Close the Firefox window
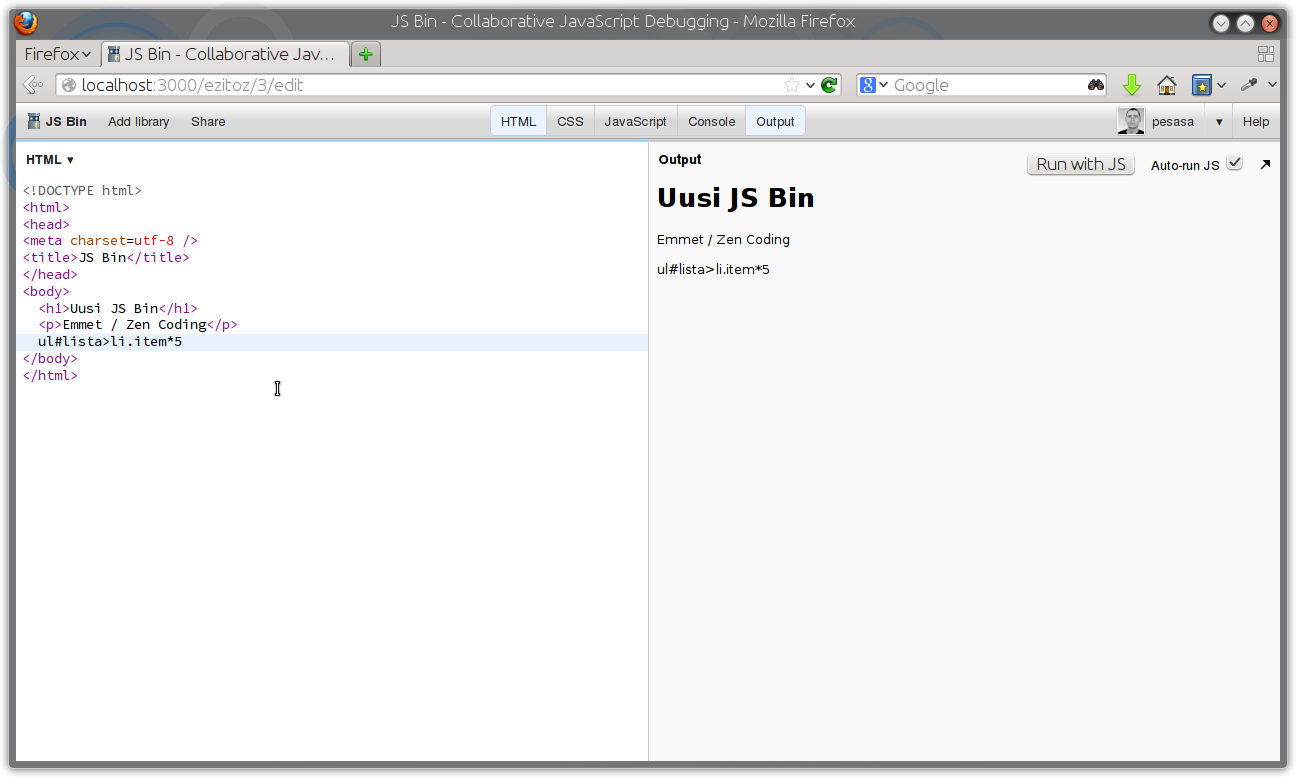 [1271, 23]
